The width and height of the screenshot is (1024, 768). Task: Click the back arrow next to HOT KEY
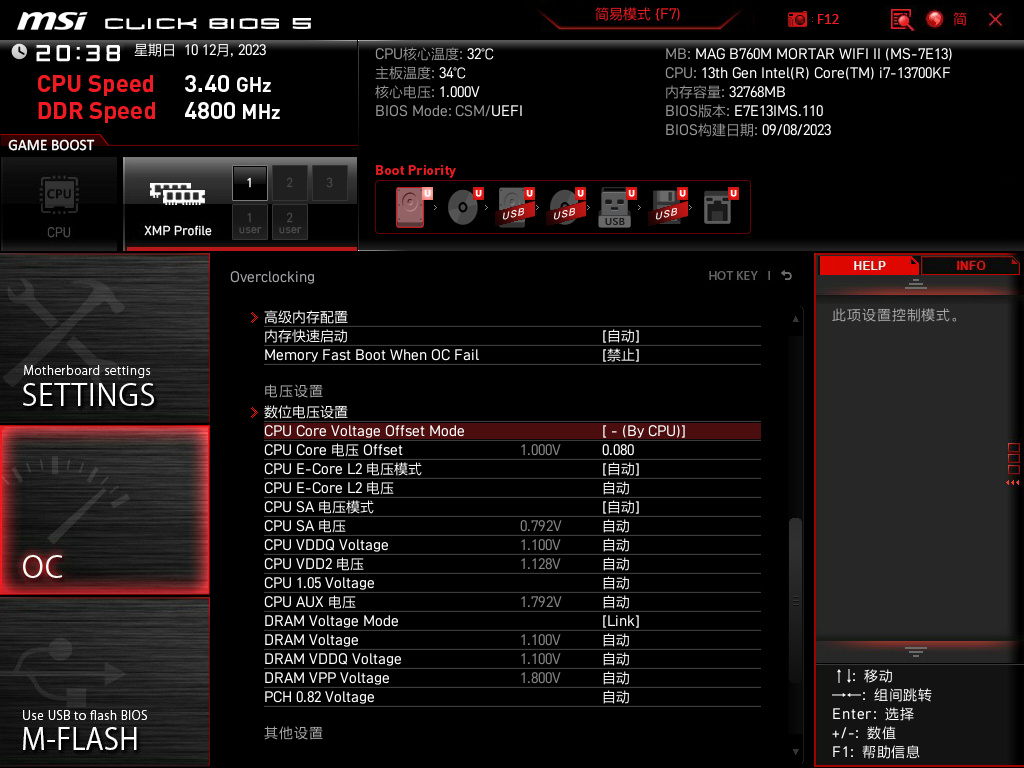point(787,276)
